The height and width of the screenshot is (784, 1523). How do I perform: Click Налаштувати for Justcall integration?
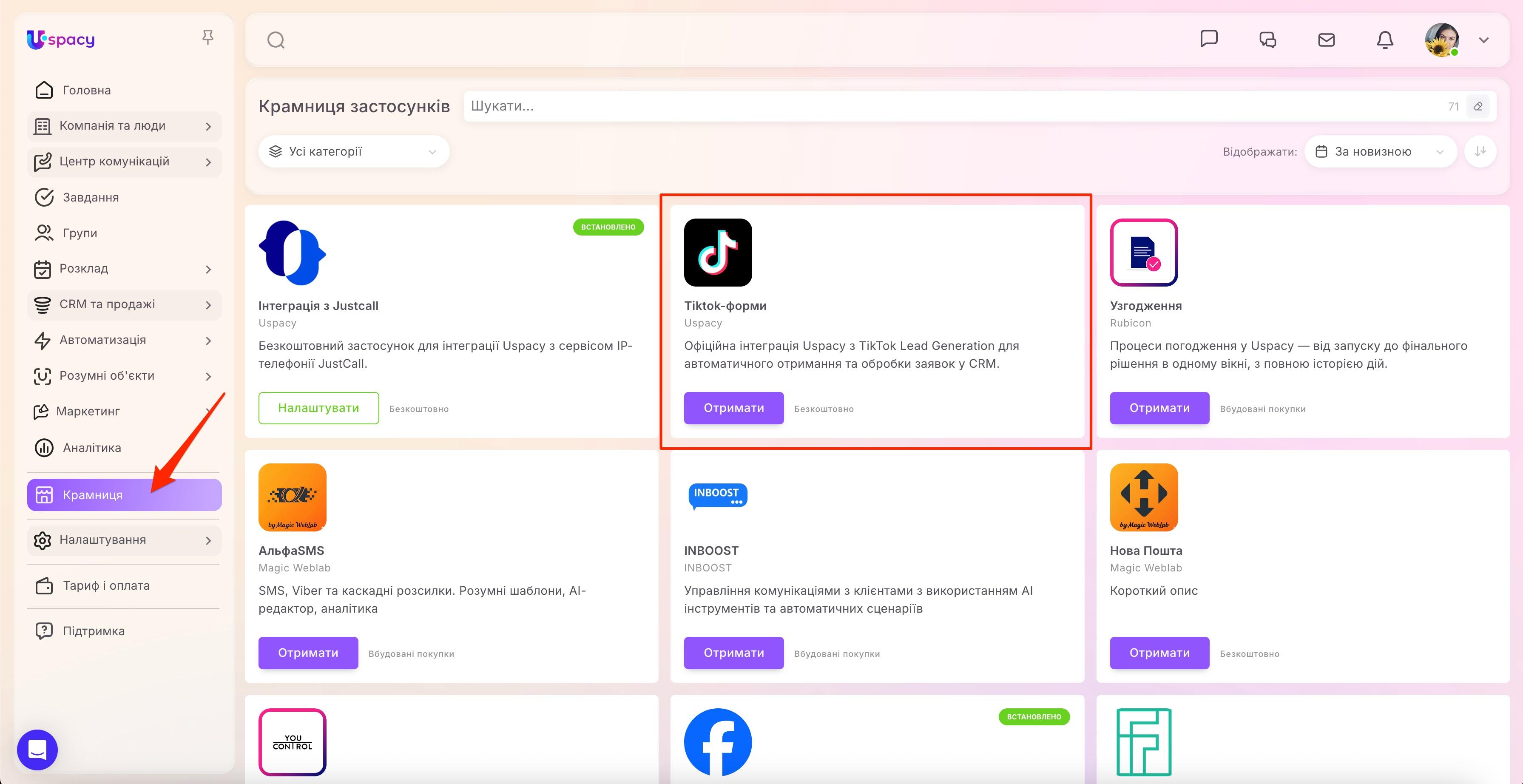pos(318,408)
